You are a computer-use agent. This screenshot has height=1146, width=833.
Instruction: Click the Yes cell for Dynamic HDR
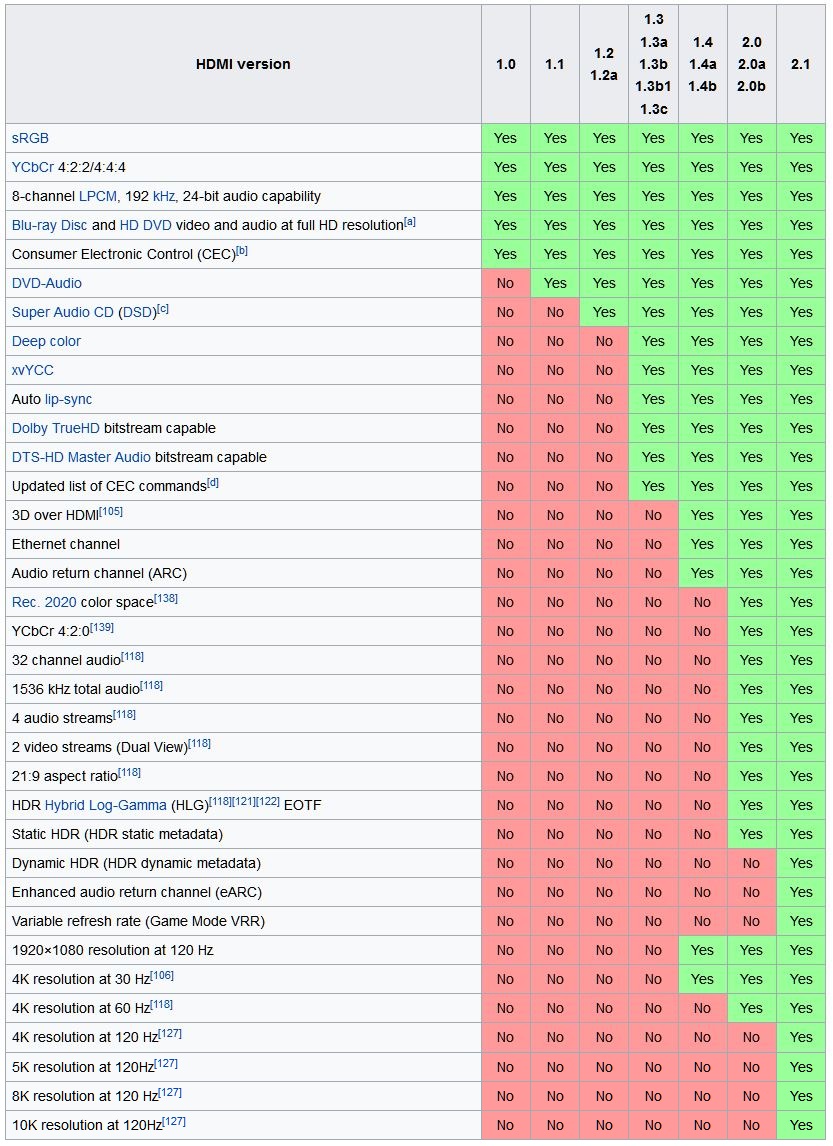(x=801, y=863)
